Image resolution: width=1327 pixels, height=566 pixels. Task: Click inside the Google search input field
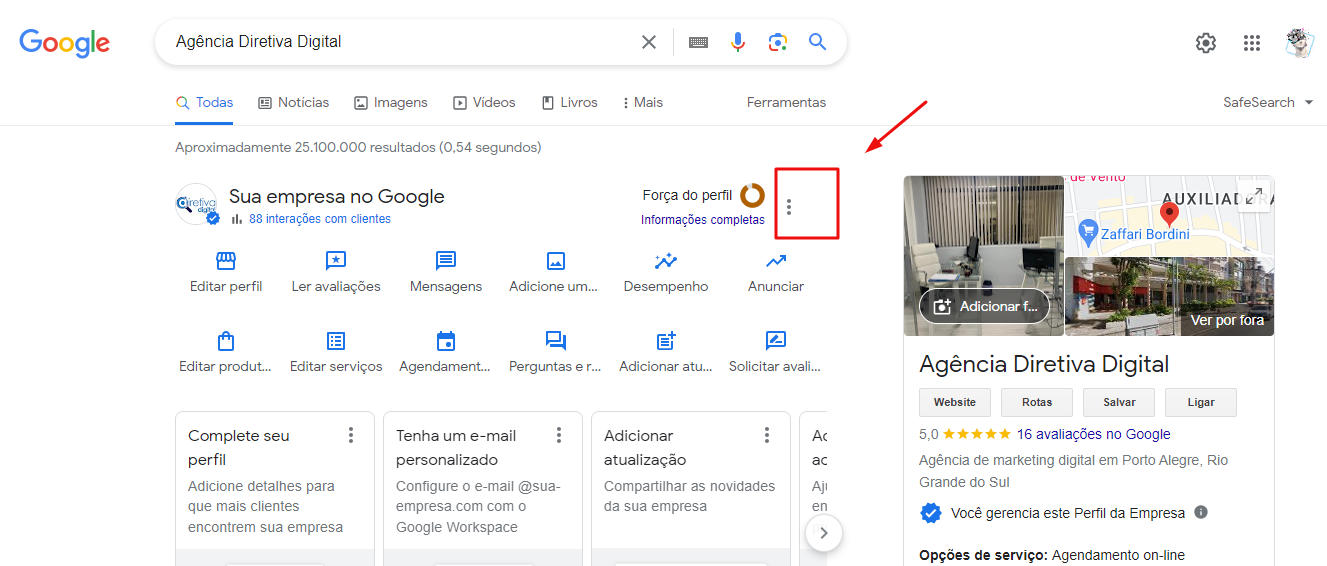[402, 42]
